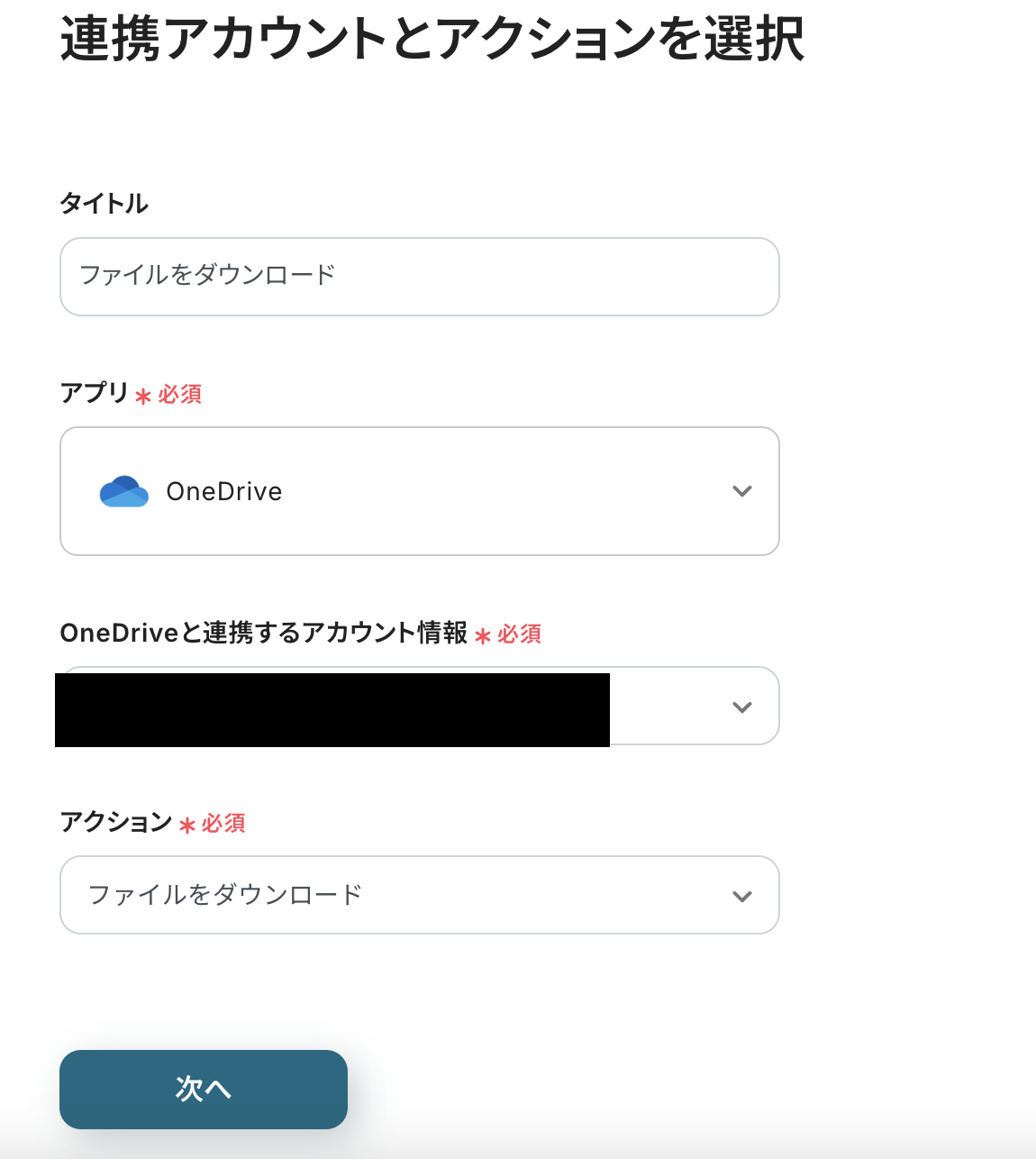
Task: Click the OneDriveと連携するアカウント情報 label
Action: [263, 633]
